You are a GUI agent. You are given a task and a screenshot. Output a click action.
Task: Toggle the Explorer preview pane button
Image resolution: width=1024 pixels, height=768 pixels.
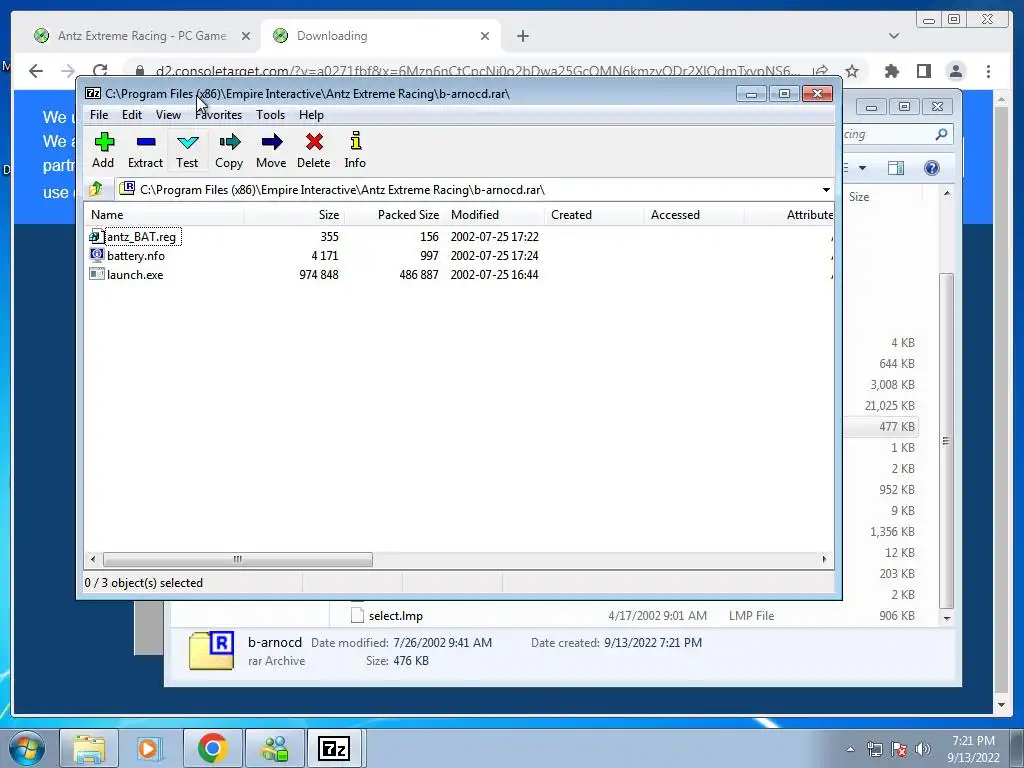pyautogui.click(x=896, y=168)
